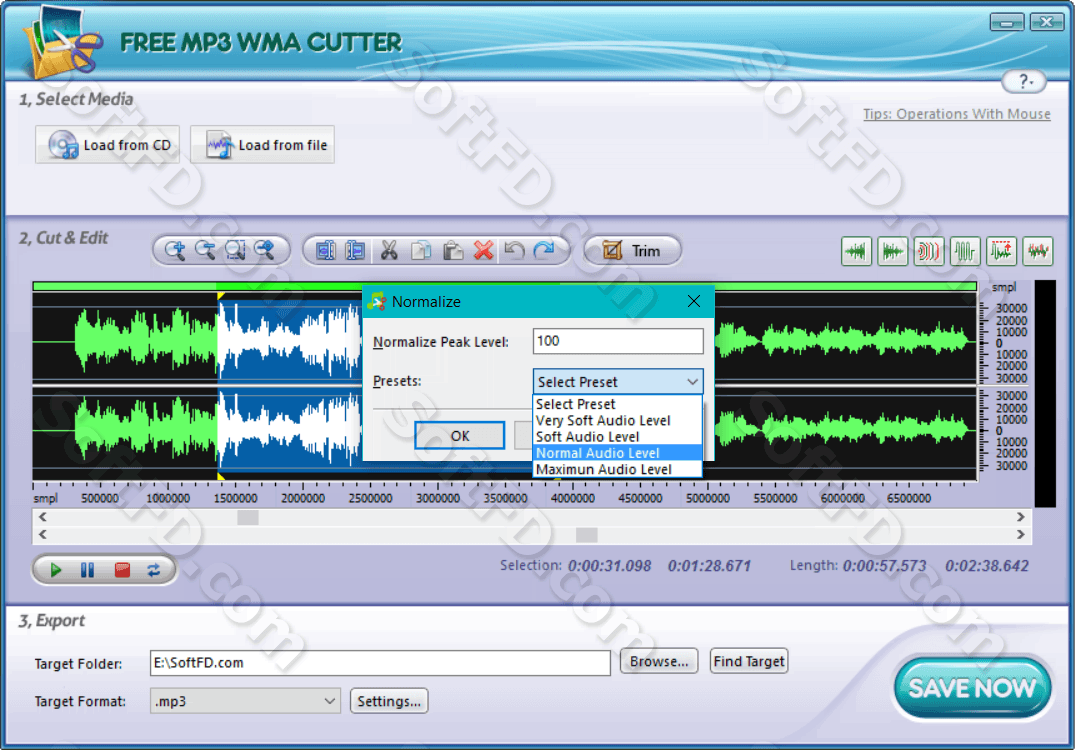Start playback with the green play button
1076x750 pixels.
point(56,570)
